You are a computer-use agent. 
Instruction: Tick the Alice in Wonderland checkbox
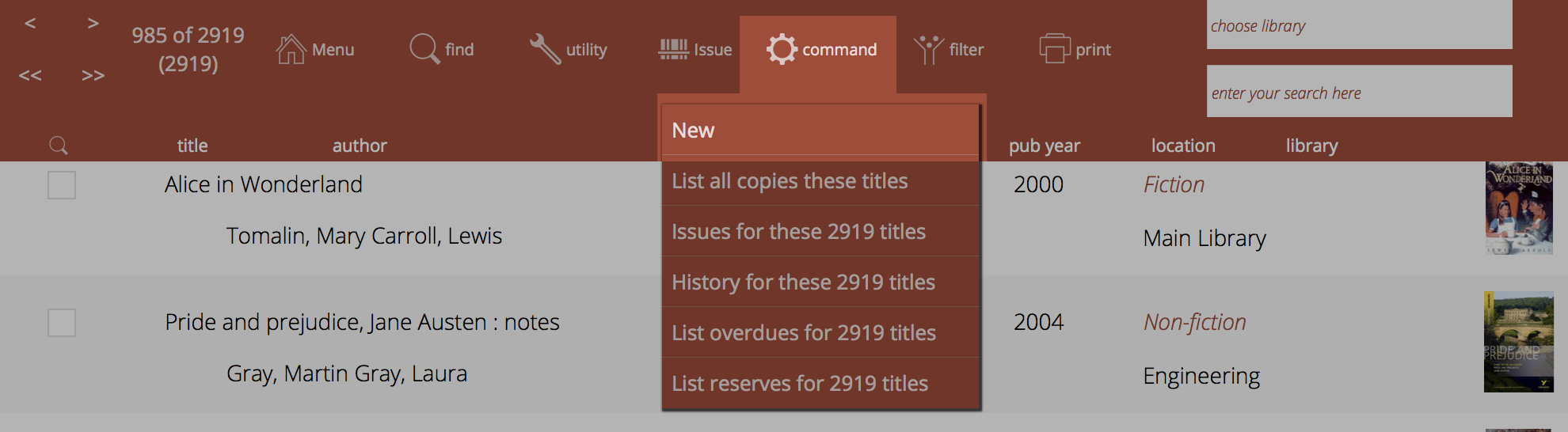point(62,185)
